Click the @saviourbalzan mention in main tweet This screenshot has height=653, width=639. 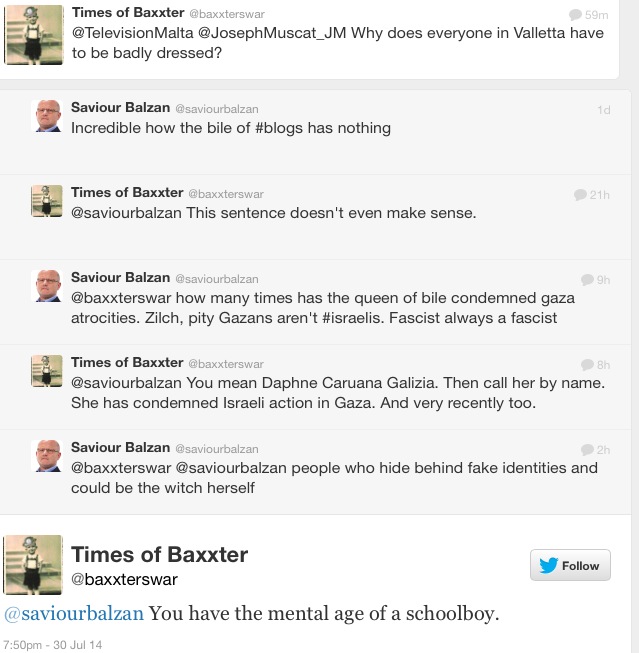click(x=74, y=614)
